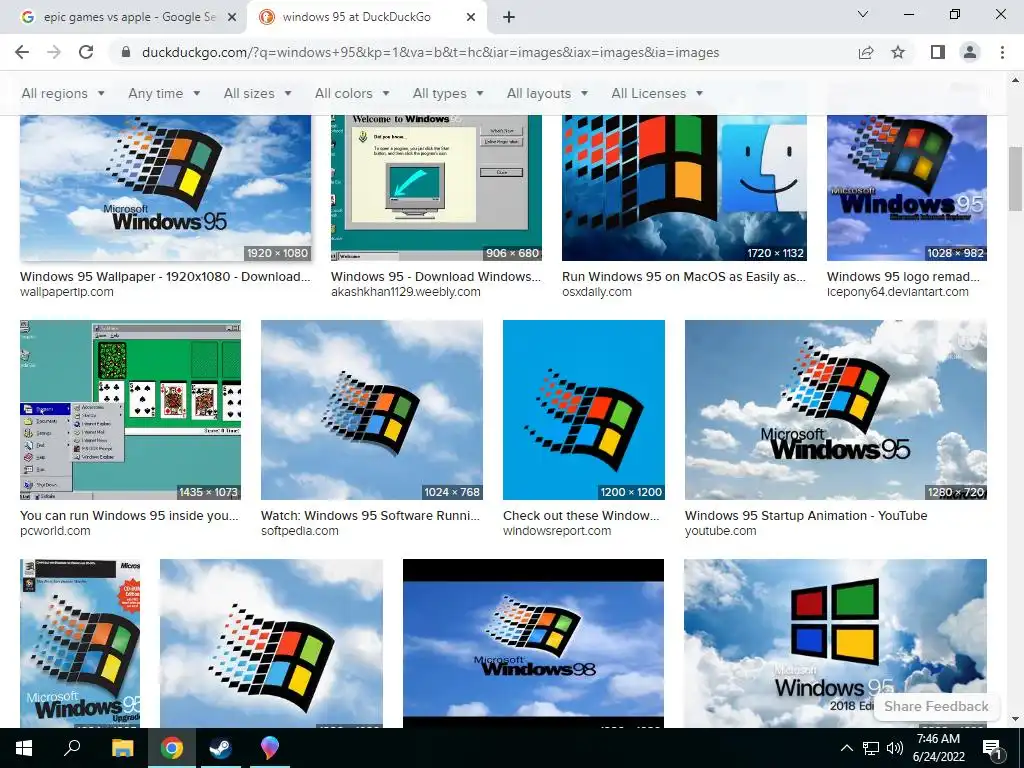Open the network tray icon
Screen dimensions: 1024x768
point(871,748)
